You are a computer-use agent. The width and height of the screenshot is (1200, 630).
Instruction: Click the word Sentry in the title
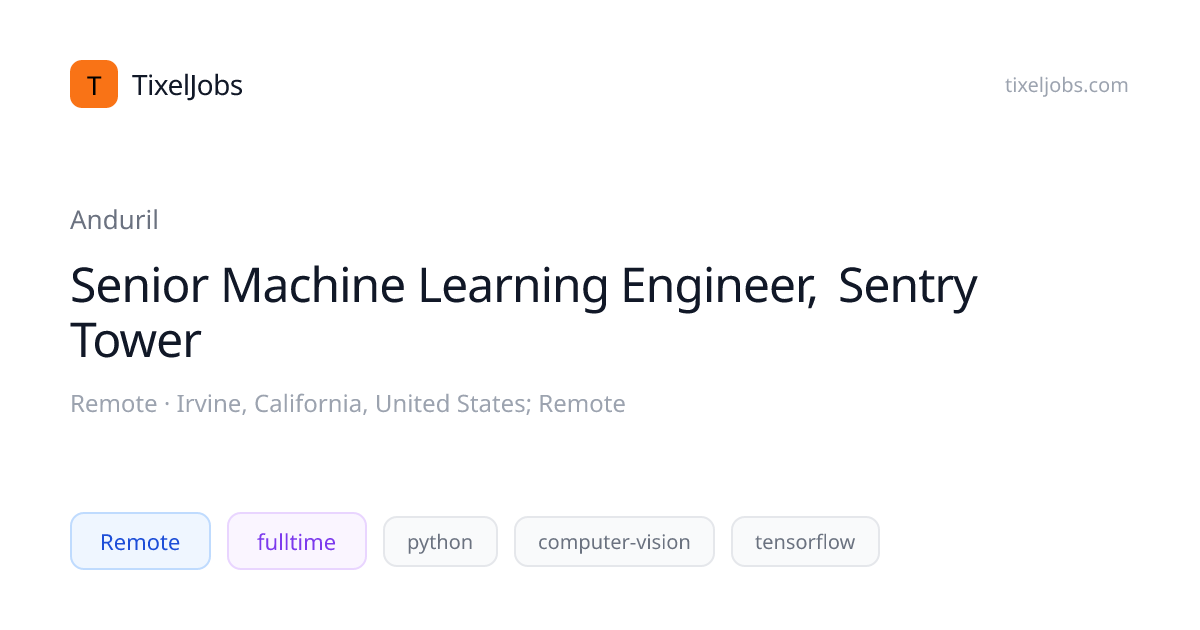tap(907, 286)
